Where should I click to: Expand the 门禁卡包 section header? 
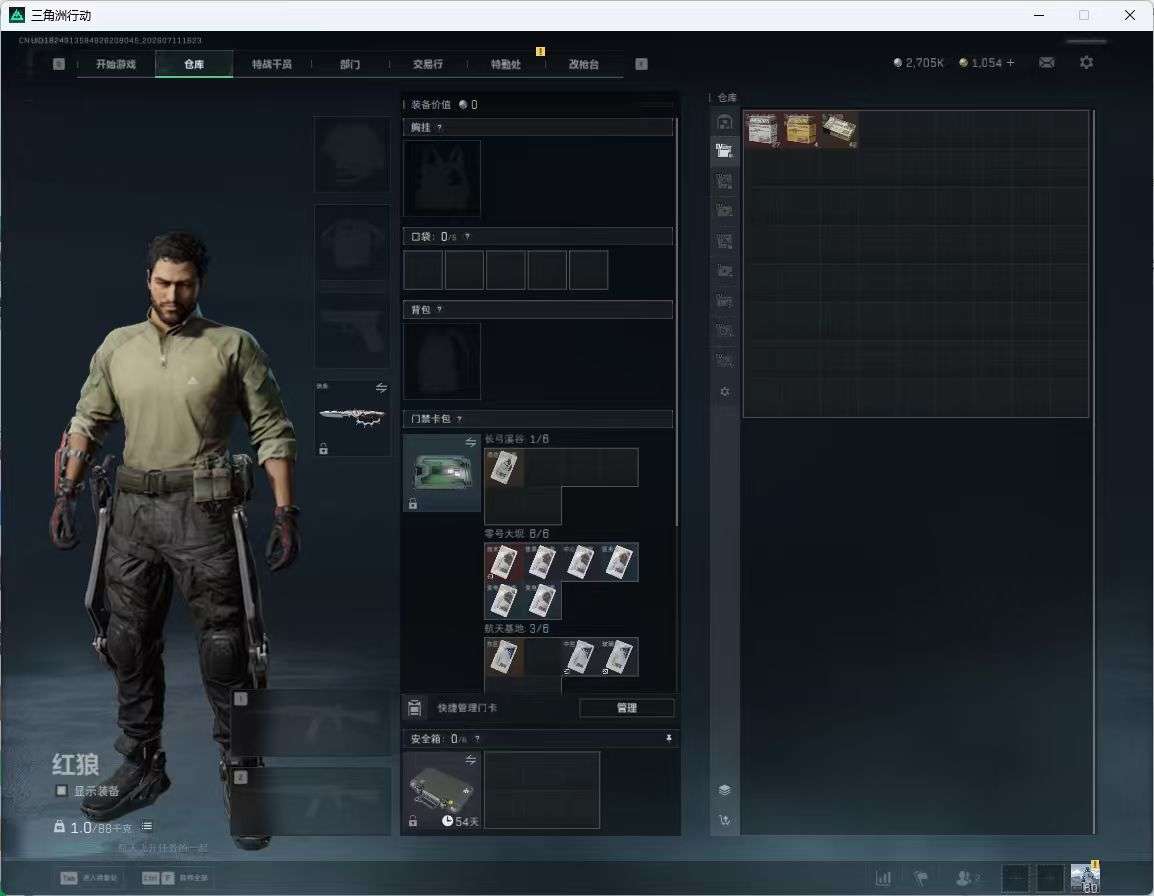pyautogui.click(x=538, y=419)
